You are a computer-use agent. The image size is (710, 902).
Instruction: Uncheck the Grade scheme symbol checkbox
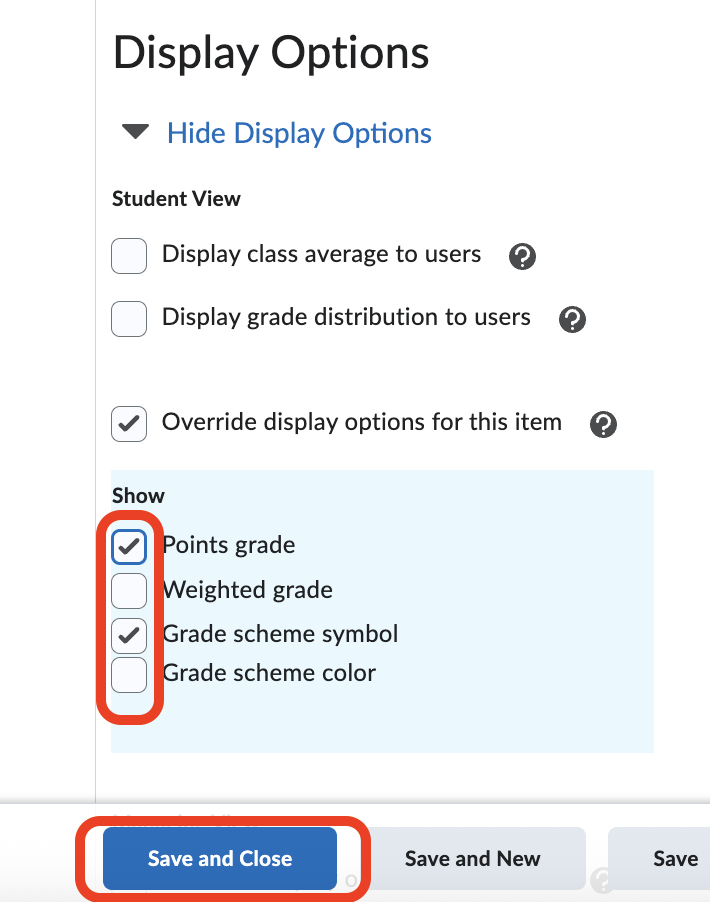[x=129, y=635]
